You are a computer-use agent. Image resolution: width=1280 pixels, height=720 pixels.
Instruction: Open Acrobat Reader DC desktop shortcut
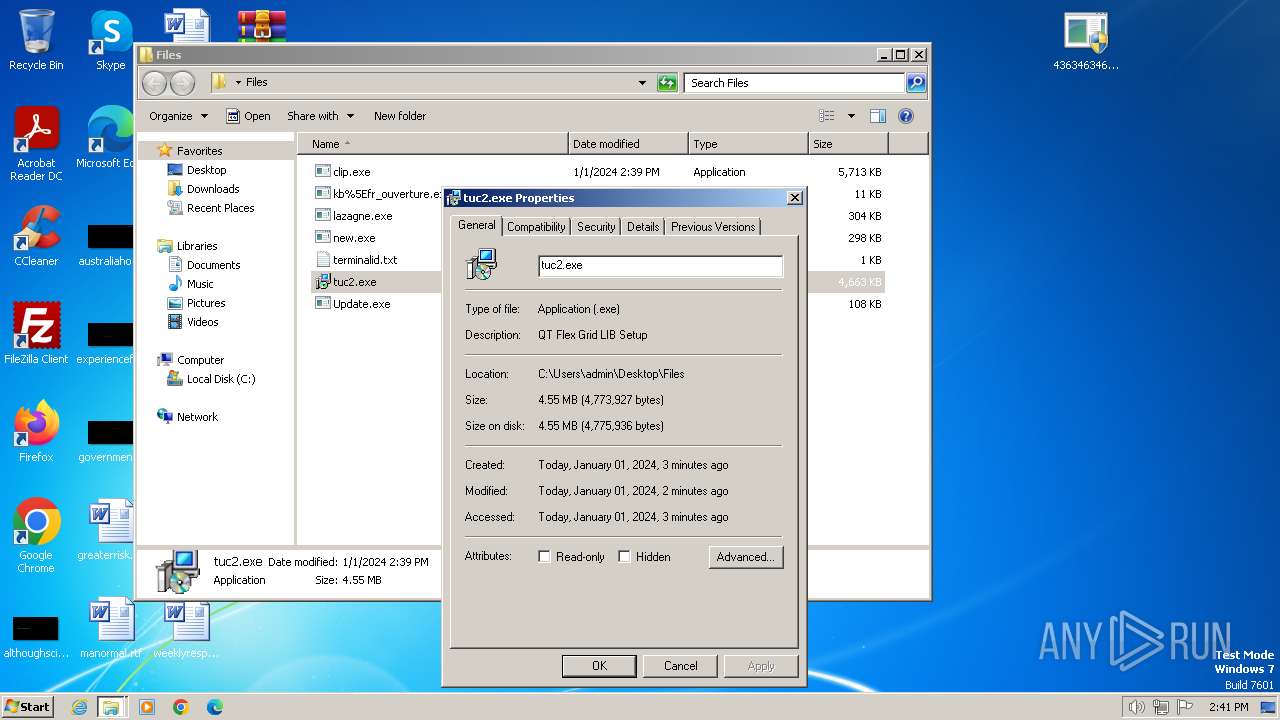pos(36,144)
